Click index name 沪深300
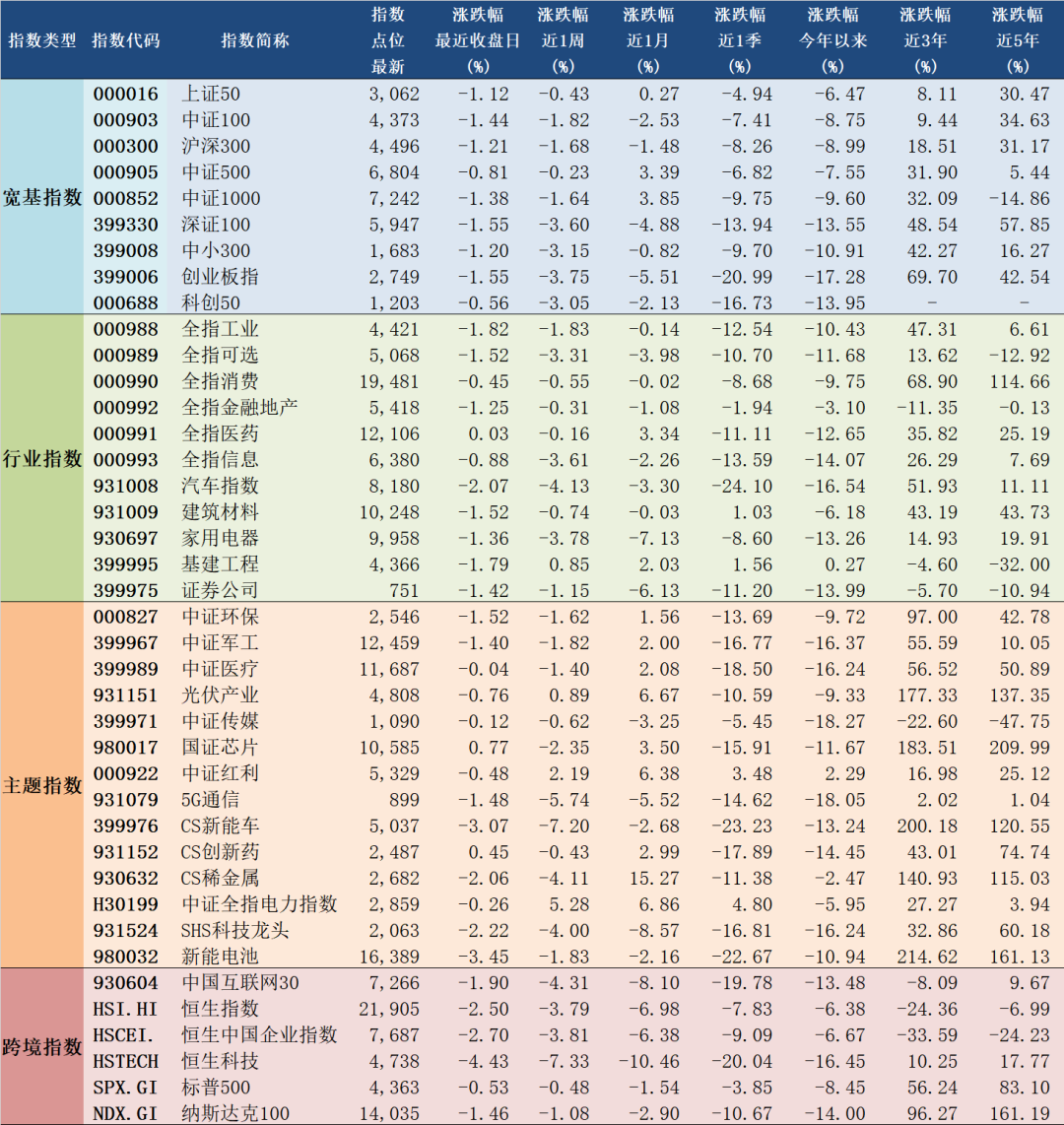 click(216, 147)
